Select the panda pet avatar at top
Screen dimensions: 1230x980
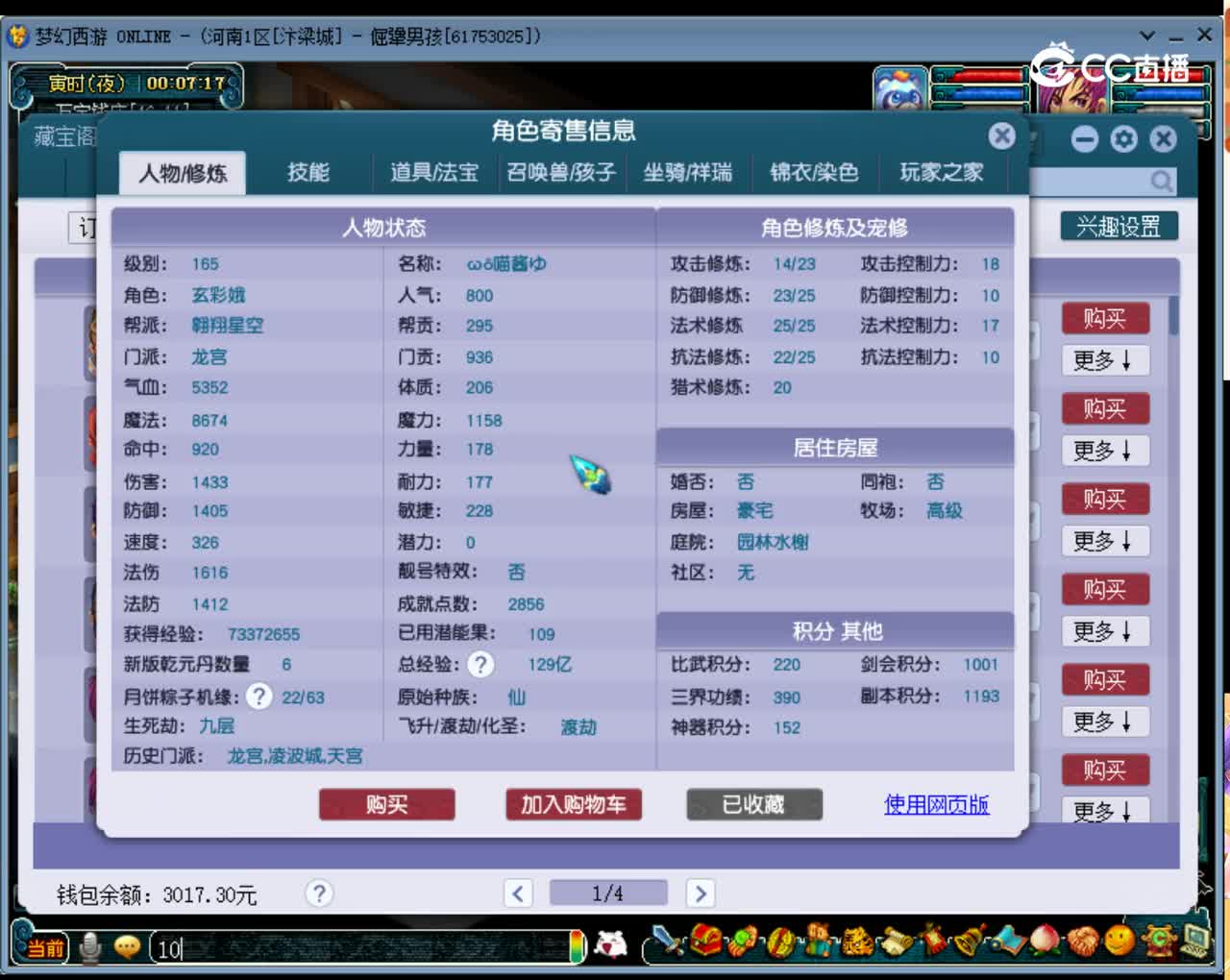click(x=900, y=90)
